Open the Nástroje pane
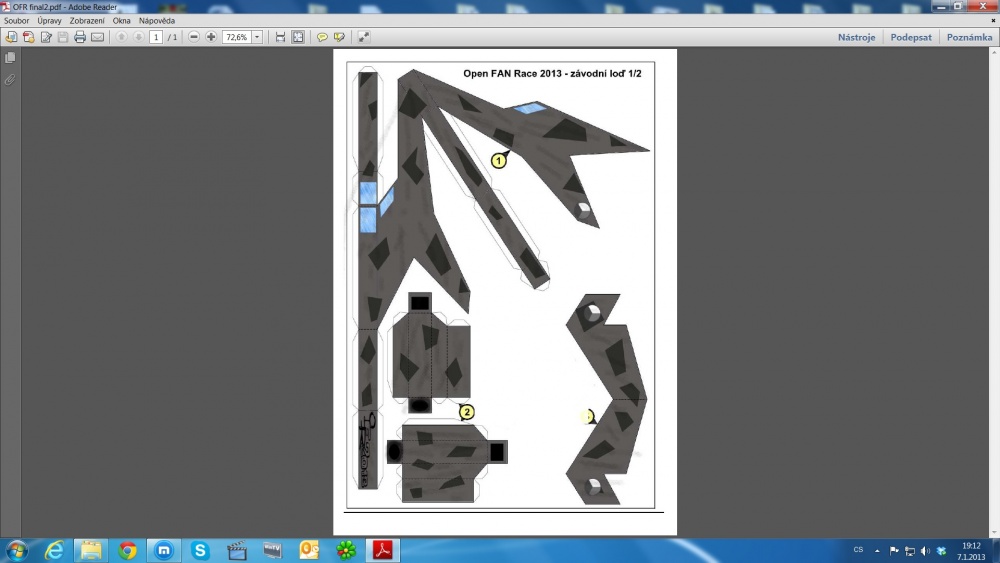This screenshot has width=1000, height=563. [857, 37]
